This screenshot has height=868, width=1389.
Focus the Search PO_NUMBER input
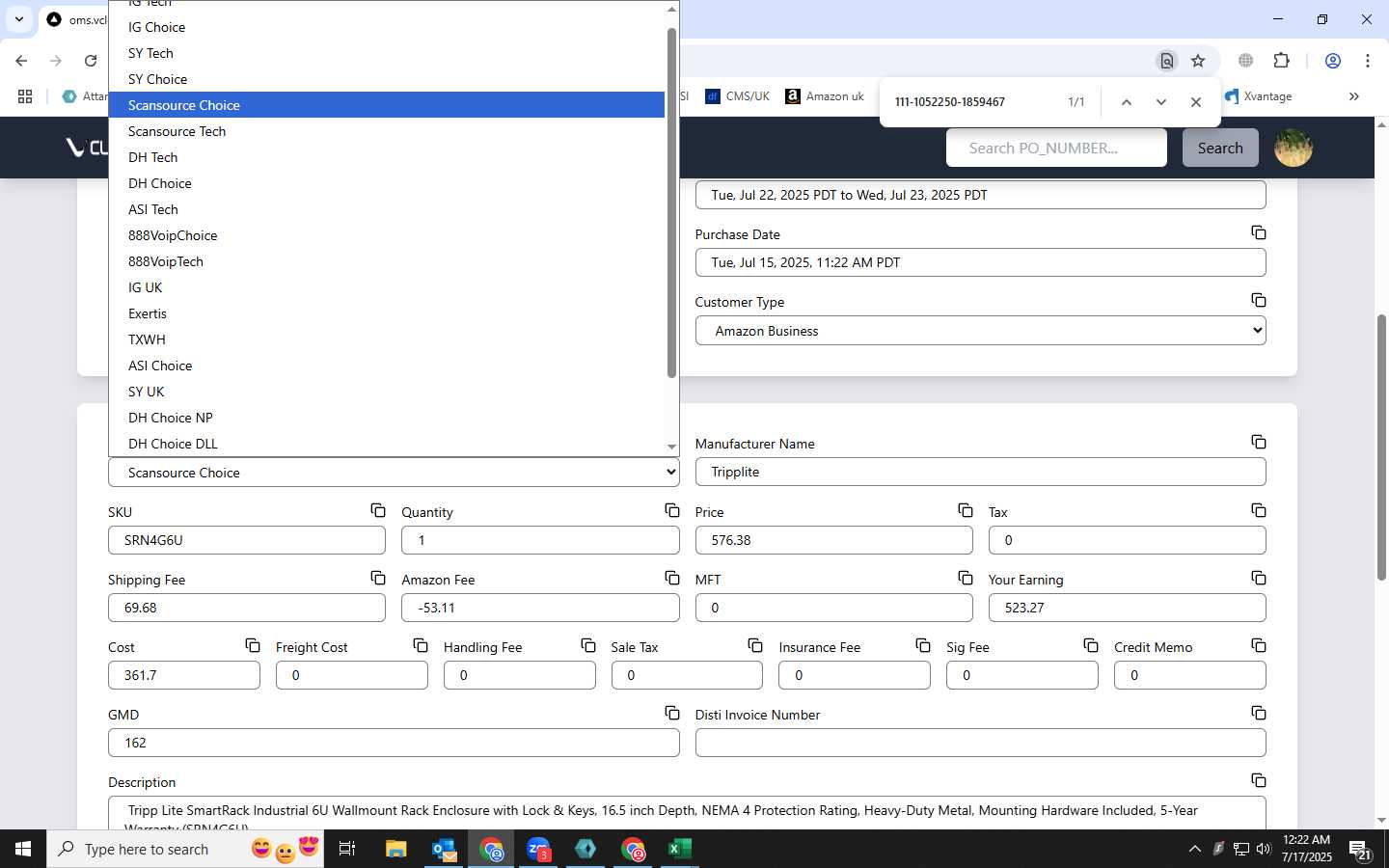(1056, 148)
